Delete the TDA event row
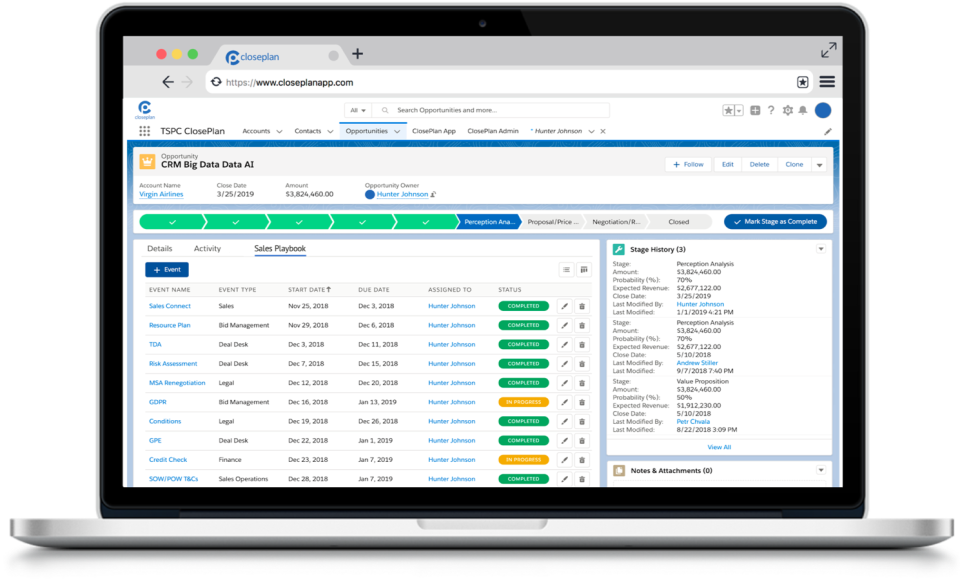The height and width of the screenshot is (580, 960). [582, 345]
